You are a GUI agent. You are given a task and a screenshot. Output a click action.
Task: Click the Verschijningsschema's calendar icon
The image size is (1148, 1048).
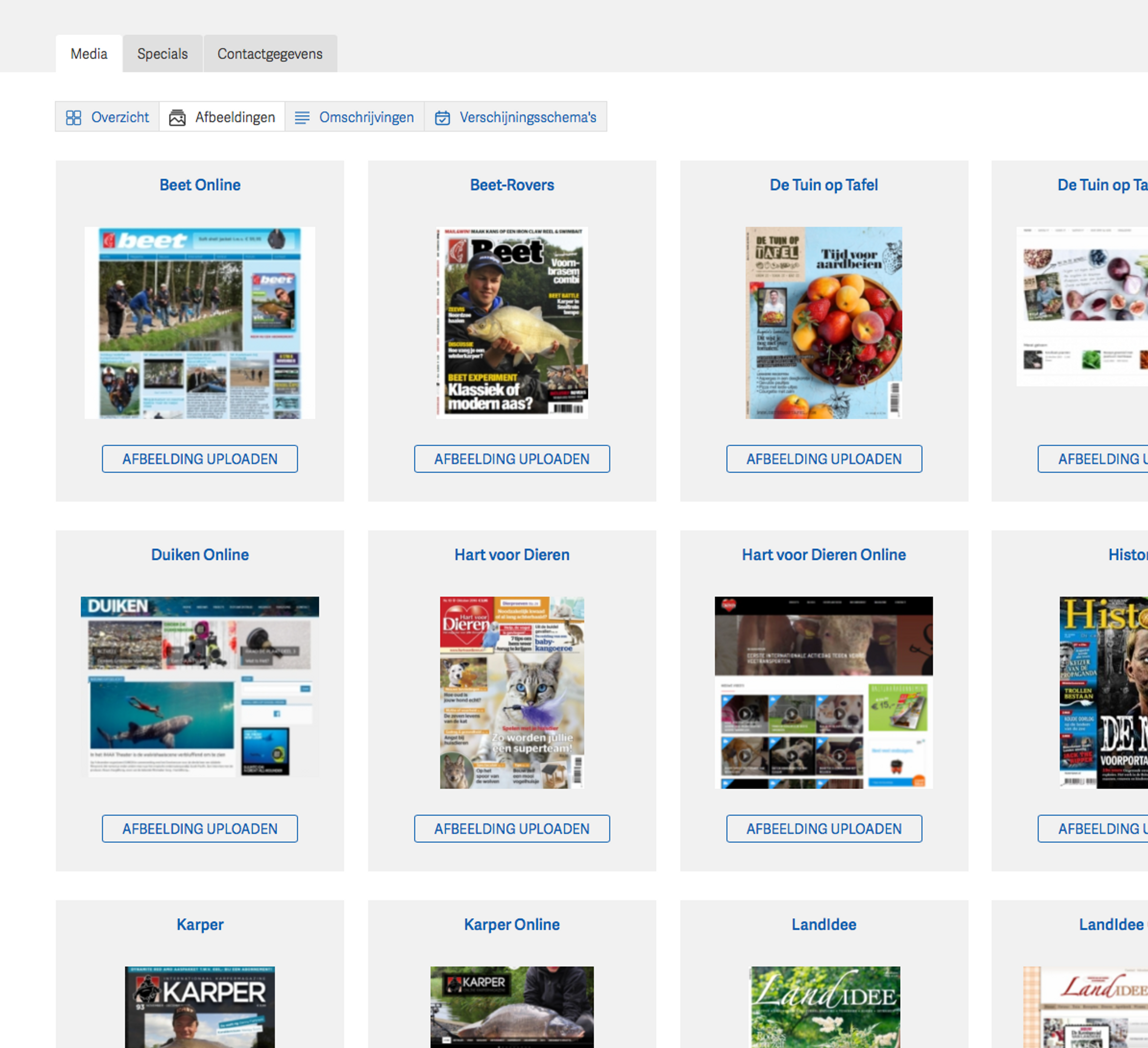pos(442,118)
